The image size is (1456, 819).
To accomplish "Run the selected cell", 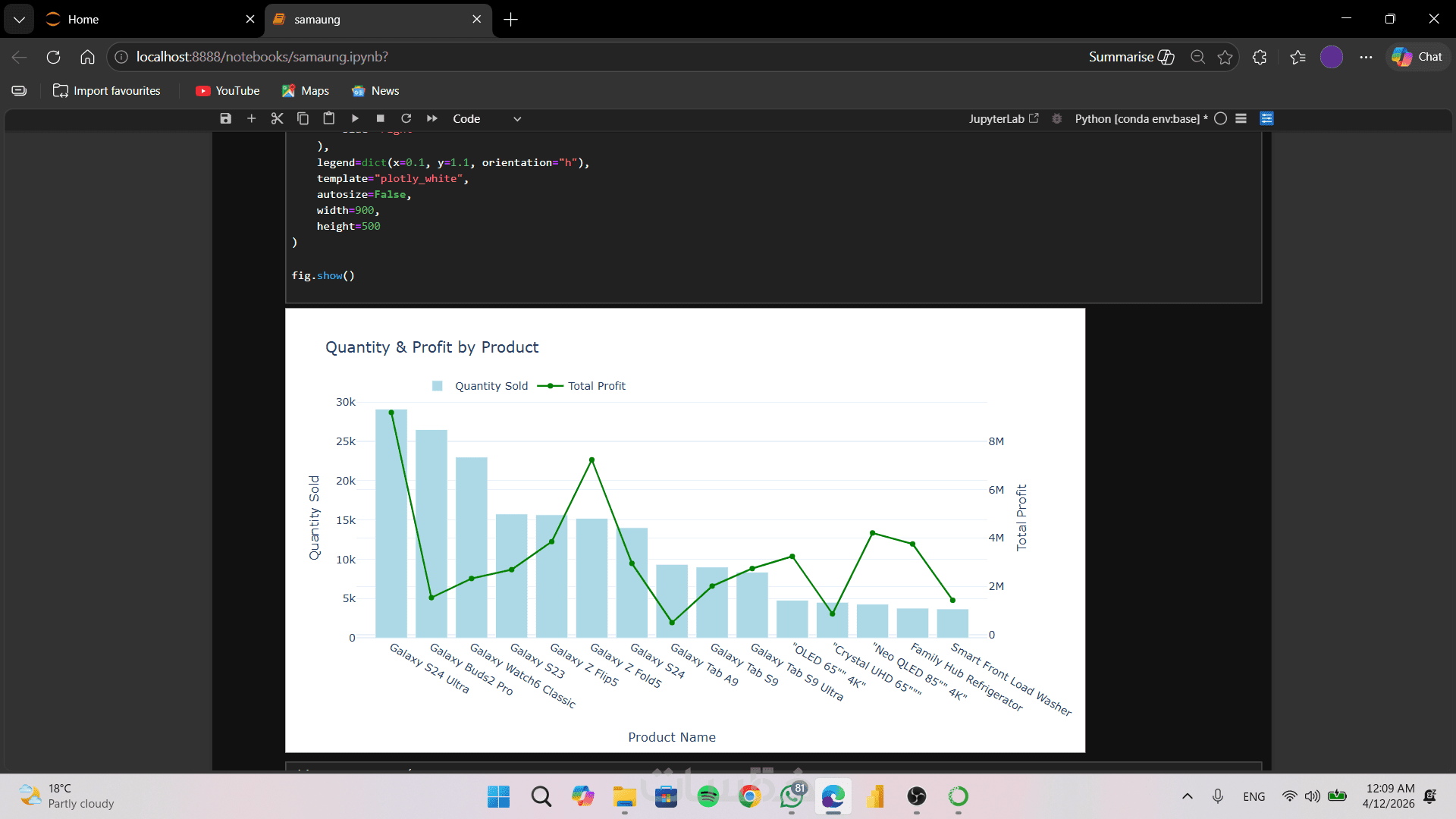I will tap(355, 118).
